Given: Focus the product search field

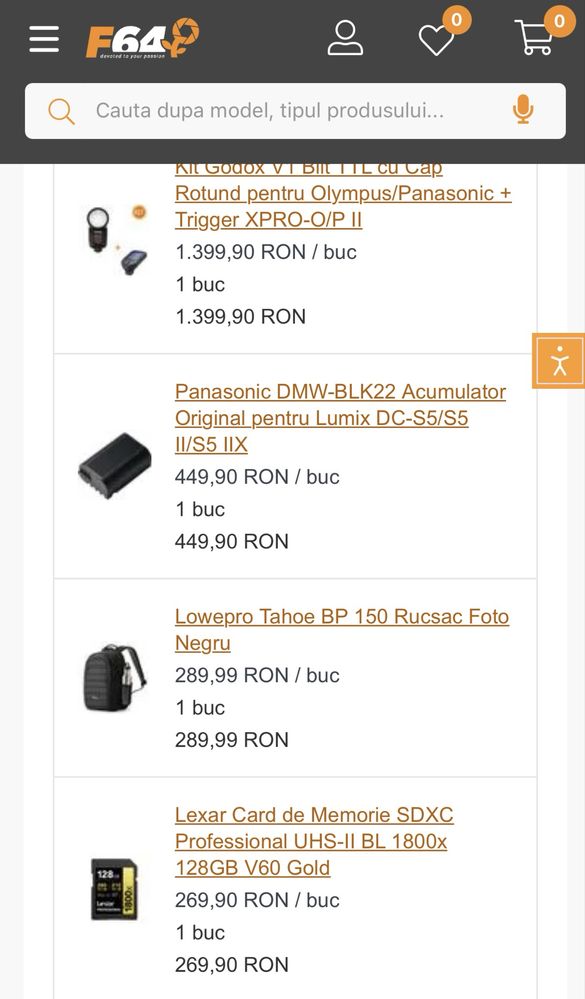Looking at the screenshot, I should [x=295, y=111].
